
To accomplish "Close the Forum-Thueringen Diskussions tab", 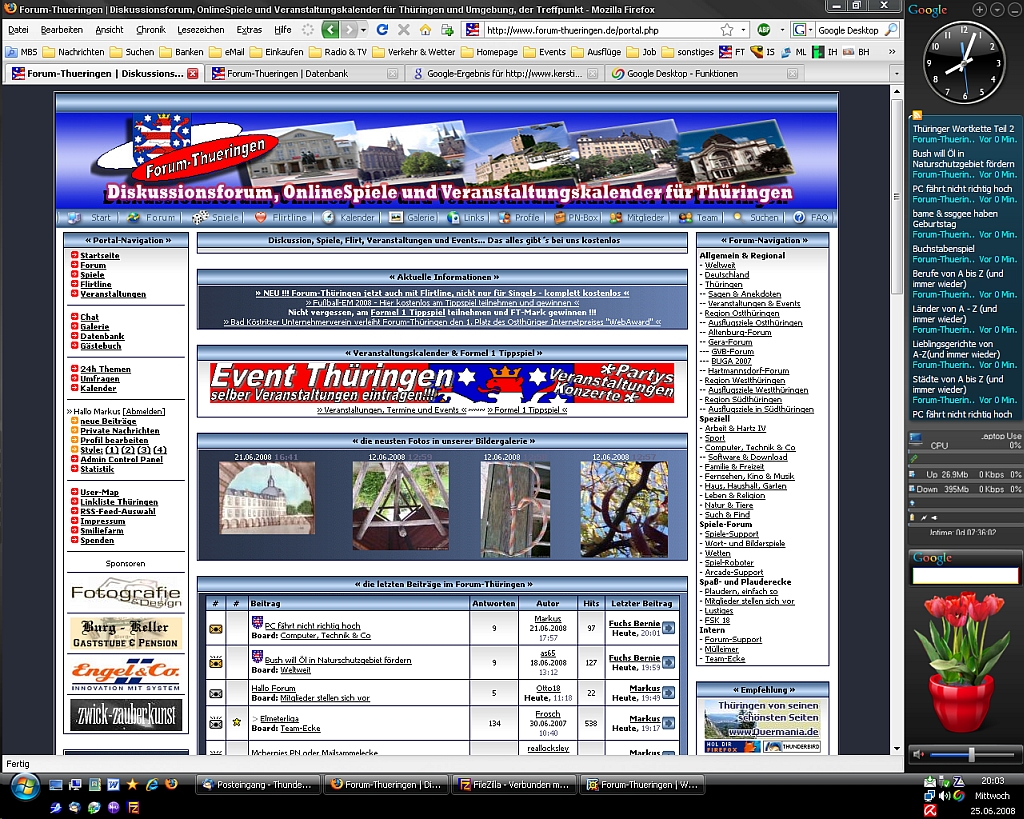I will [x=193, y=74].
